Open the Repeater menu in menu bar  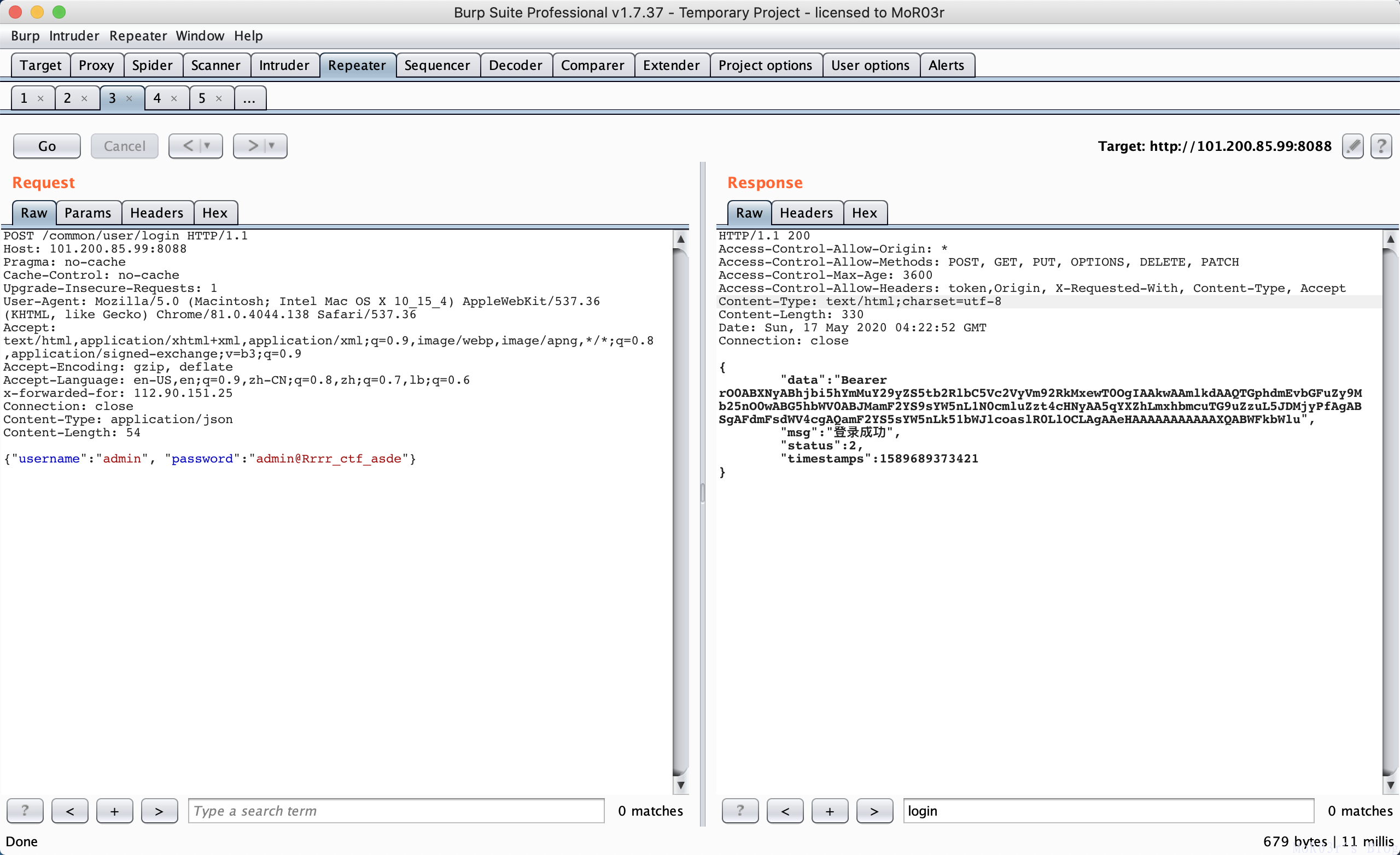(x=138, y=36)
